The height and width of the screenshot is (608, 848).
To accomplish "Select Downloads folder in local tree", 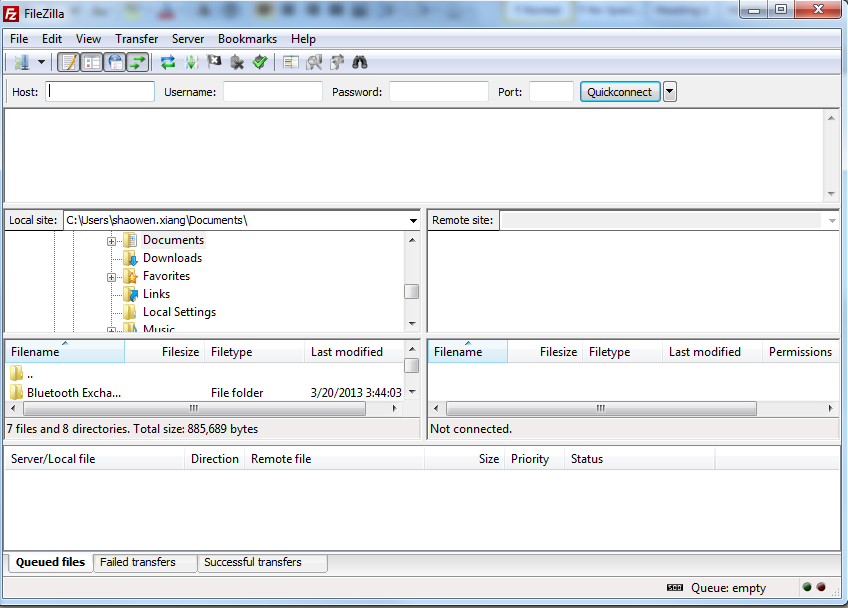I will click(x=172, y=258).
